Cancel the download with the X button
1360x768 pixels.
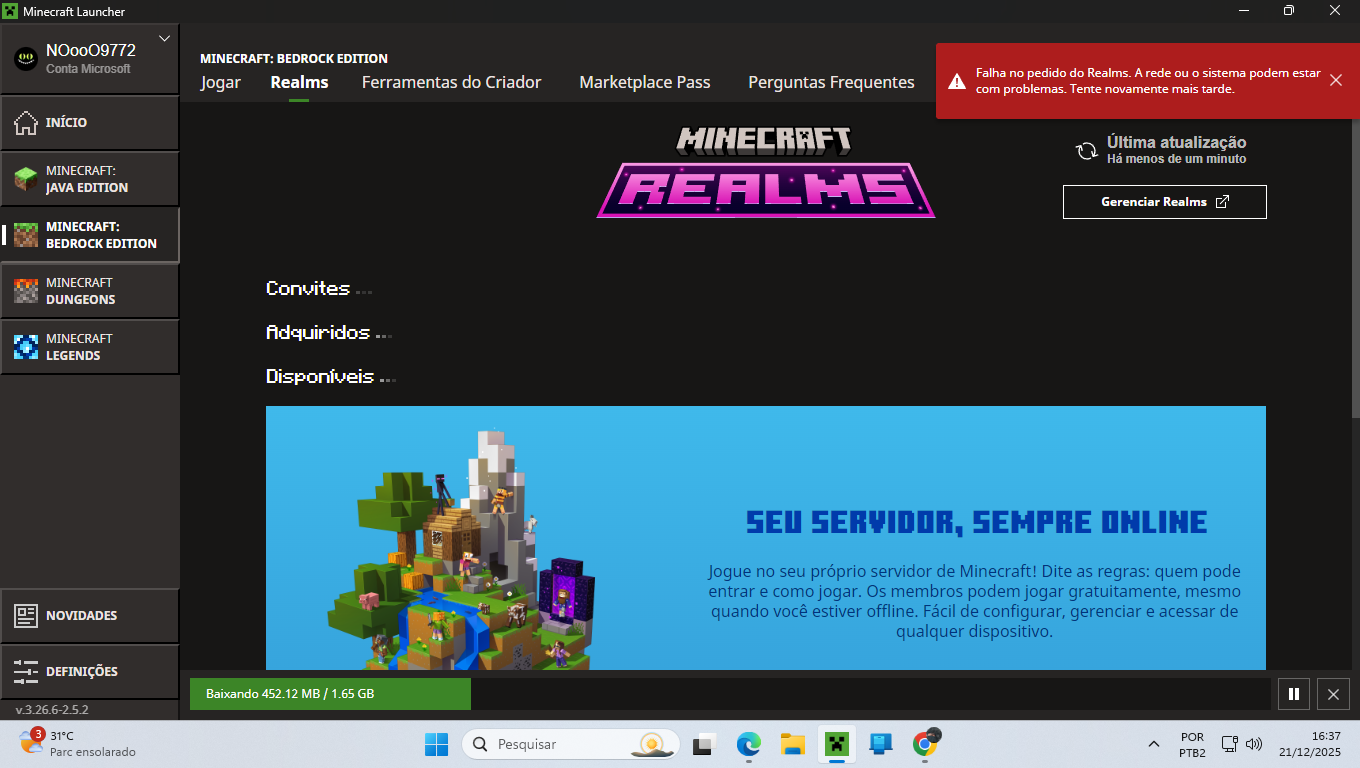1333,694
